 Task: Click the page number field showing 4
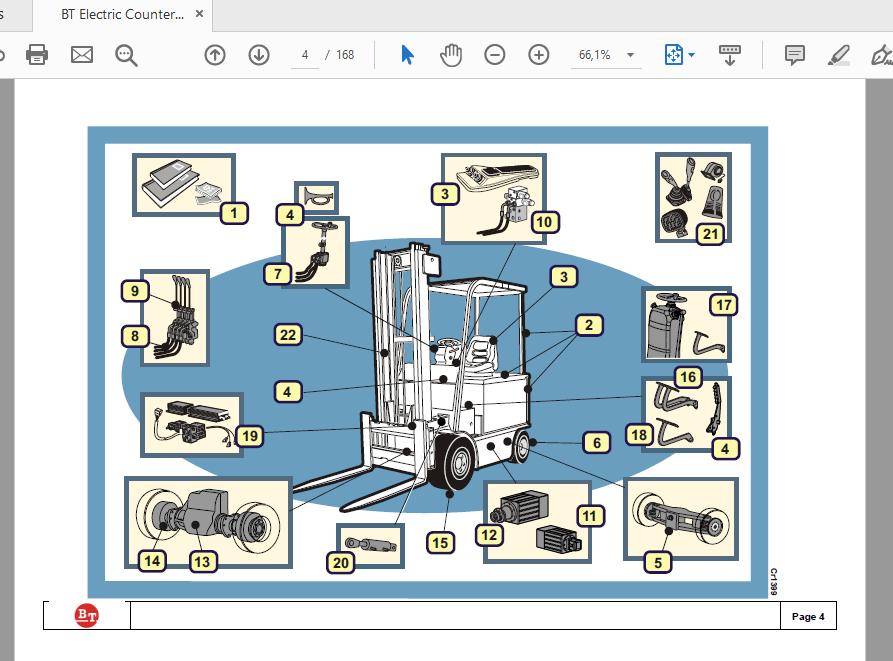click(x=305, y=55)
